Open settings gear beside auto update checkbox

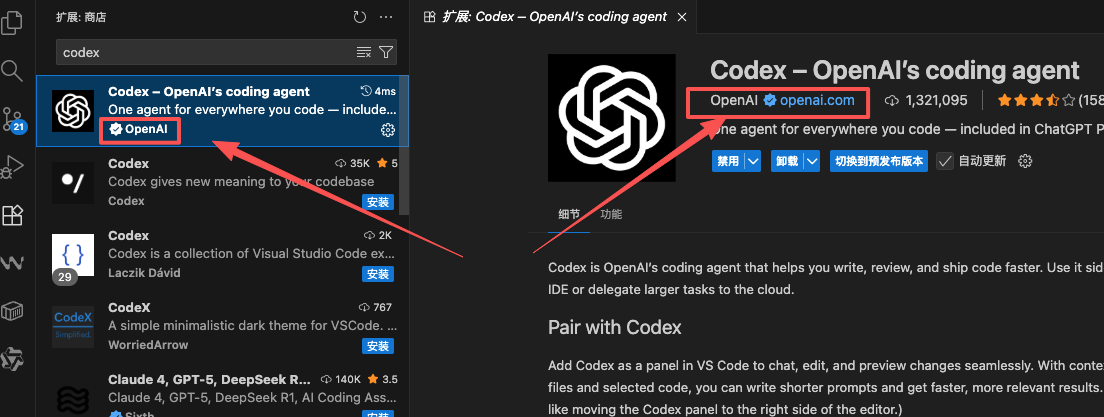click(1024, 161)
